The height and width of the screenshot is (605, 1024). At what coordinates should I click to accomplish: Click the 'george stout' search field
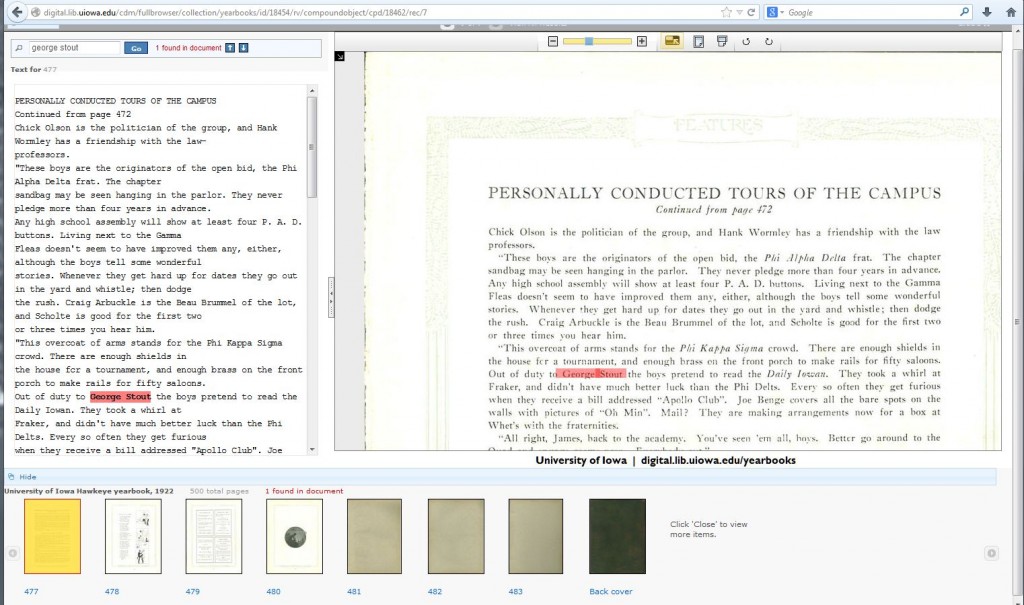pyautogui.click(x=72, y=48)
